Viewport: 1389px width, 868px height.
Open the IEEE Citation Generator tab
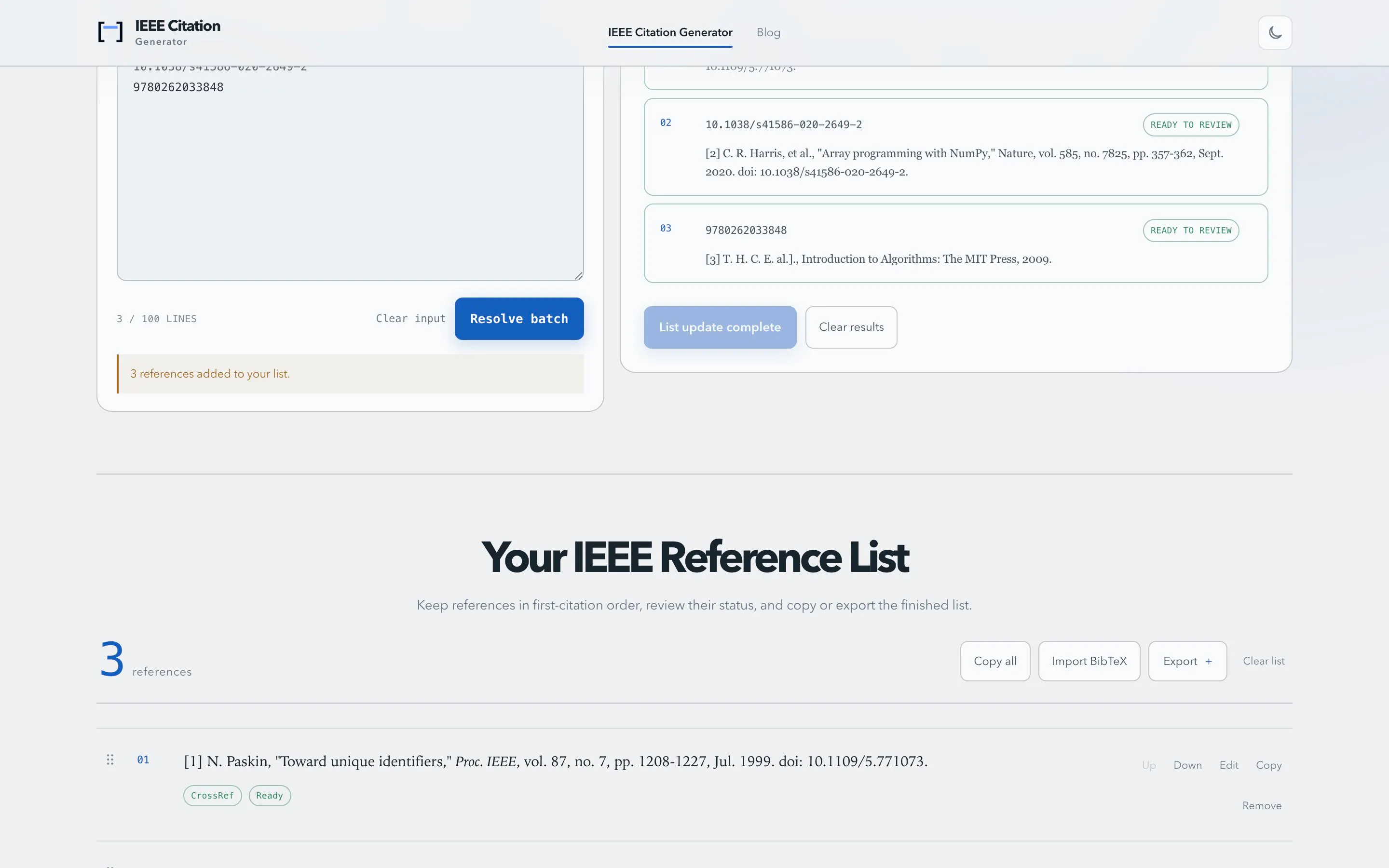[670, 33]
